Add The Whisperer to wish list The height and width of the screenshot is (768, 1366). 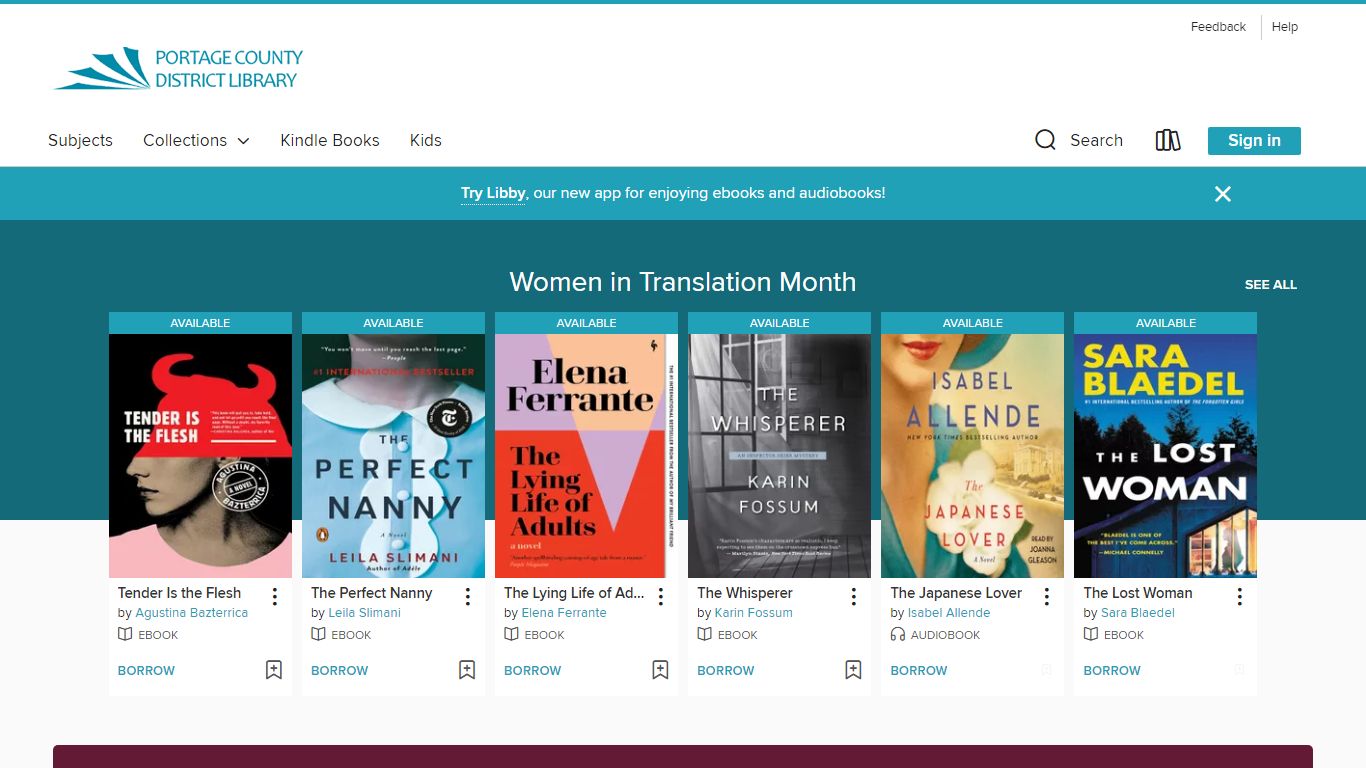[853, 670]
